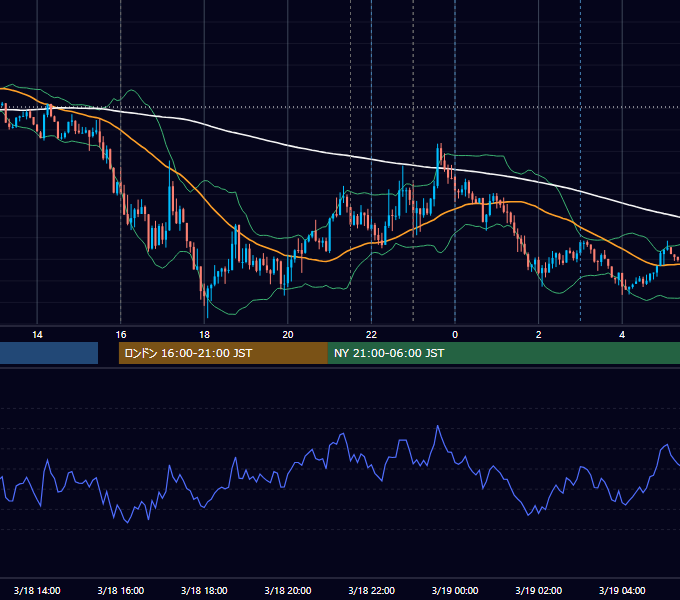Viewport: 680px width, 600px height.
Task: Click the 3/19 02:00 time label
Action: (539, 590)
